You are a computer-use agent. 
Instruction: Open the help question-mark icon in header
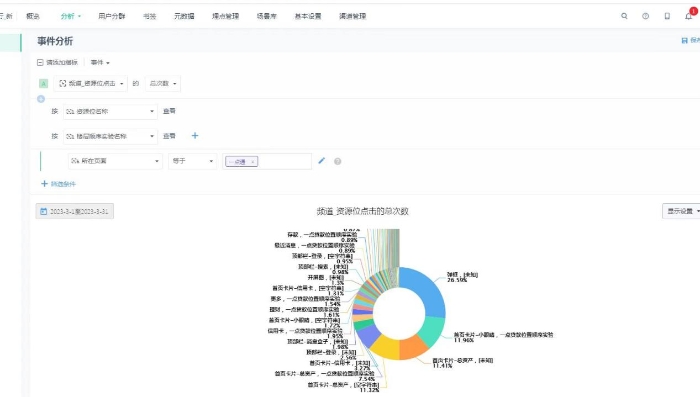pos(646,16)
